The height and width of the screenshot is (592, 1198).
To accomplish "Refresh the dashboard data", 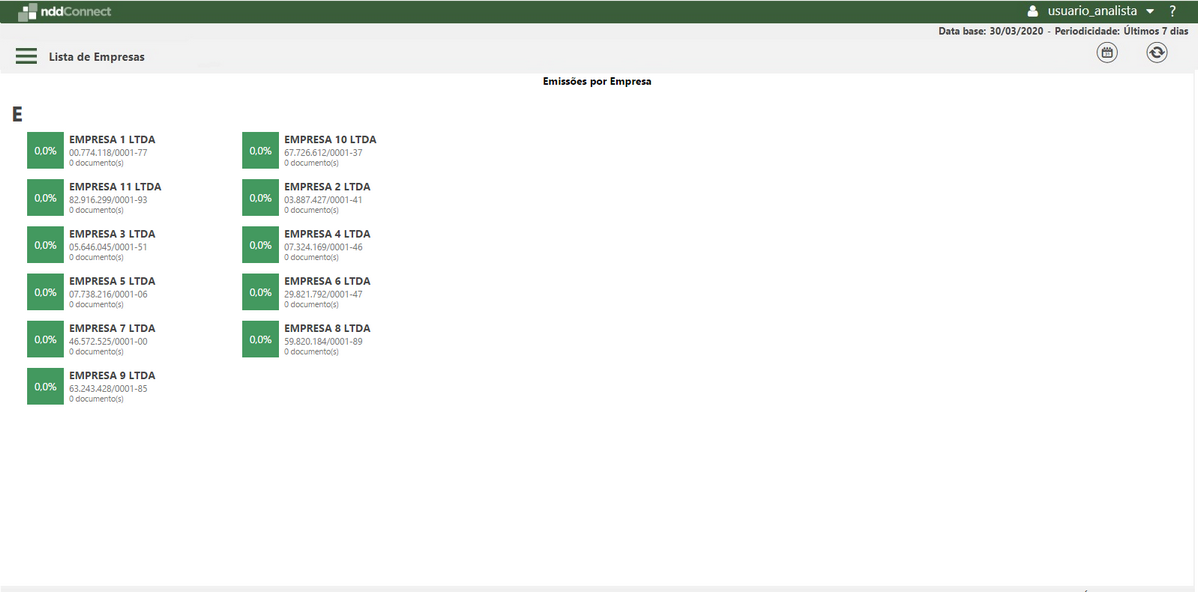I will tap(1157, 52).
